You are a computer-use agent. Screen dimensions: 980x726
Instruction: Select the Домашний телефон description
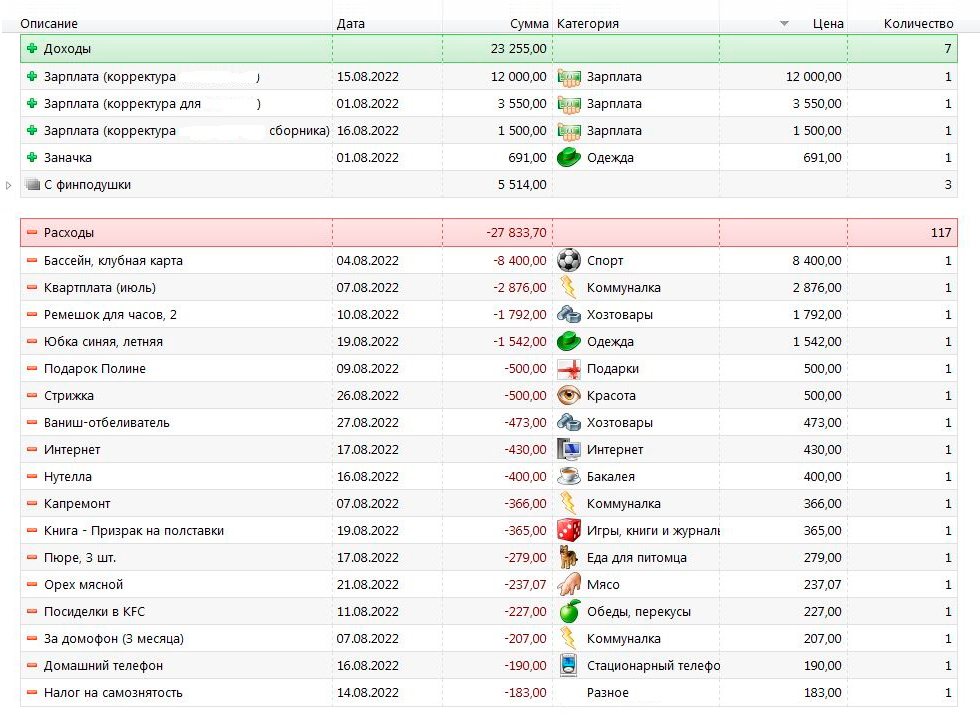103,665
